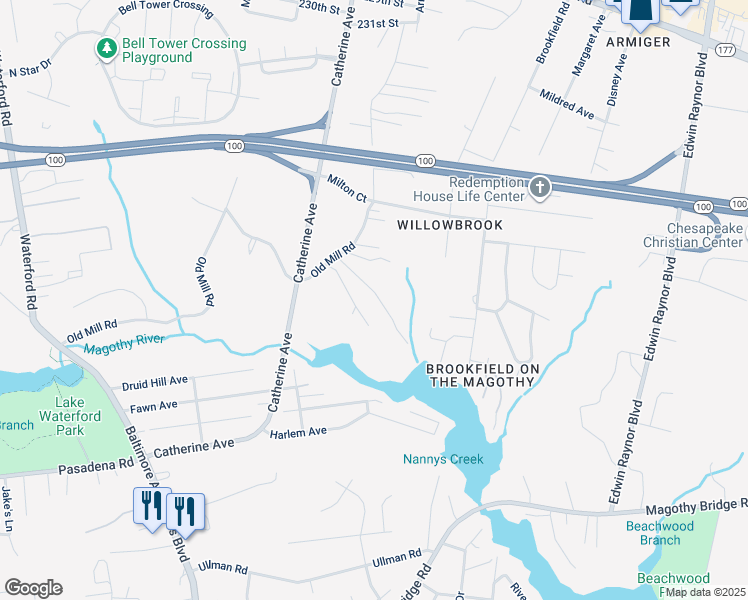Image resolution: width=748 pixels, height=600 pixels.
Task: Click the Brookfield on the Magothy neighborhood label
Action: coord(482,375)
